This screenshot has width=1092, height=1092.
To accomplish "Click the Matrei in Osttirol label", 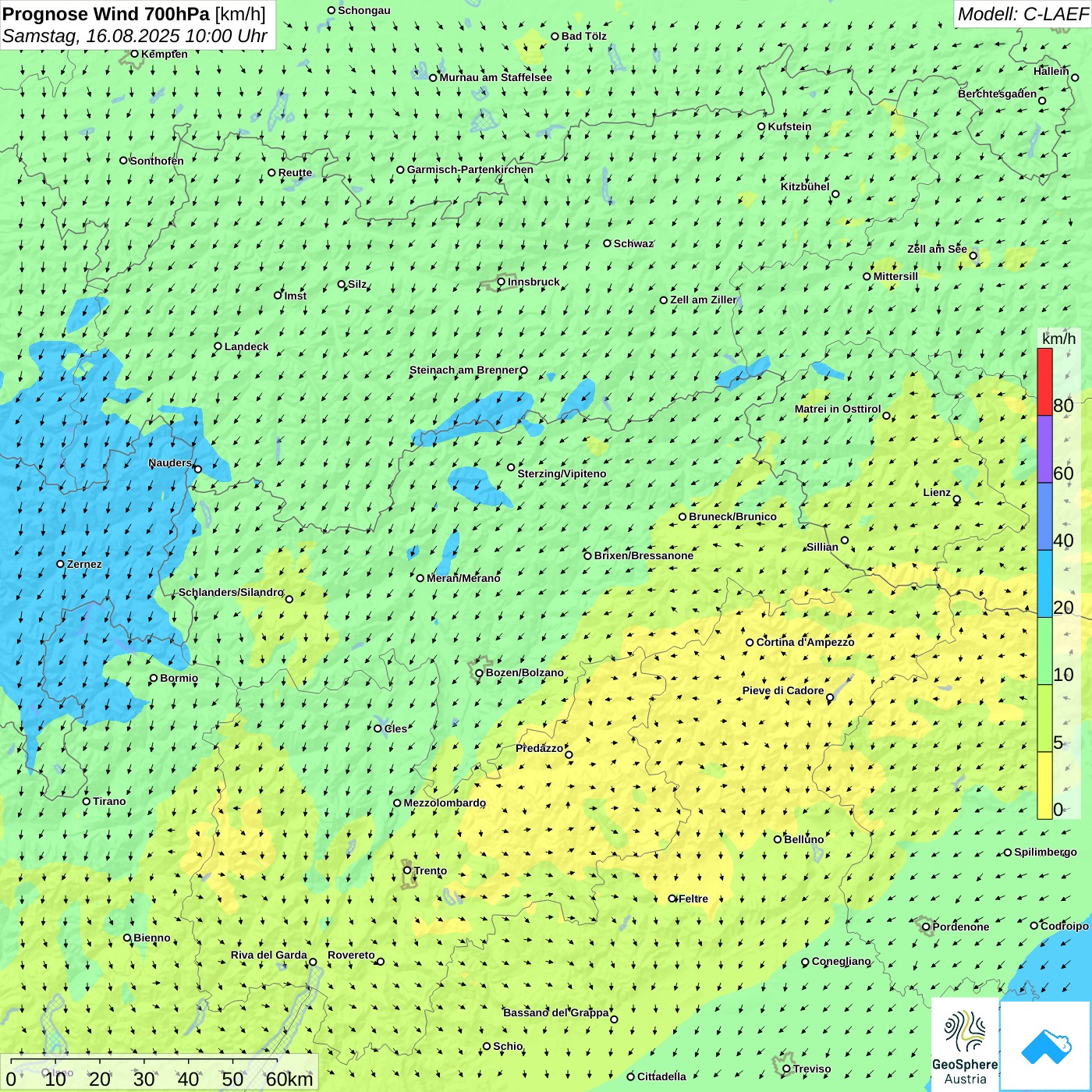I will pos(838,409).
